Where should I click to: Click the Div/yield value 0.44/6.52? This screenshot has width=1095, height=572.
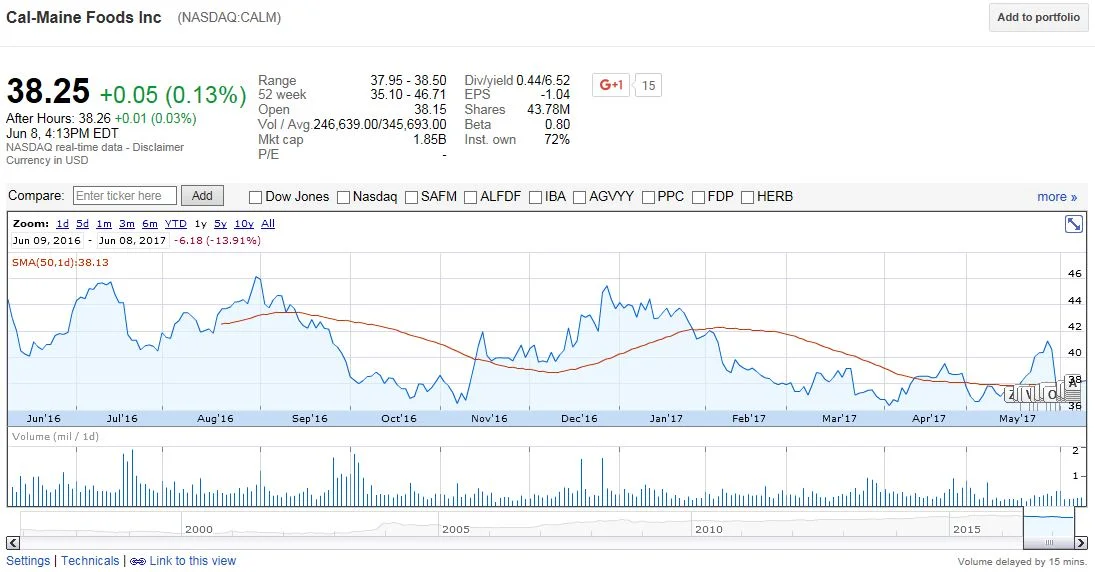click(543, 80)
